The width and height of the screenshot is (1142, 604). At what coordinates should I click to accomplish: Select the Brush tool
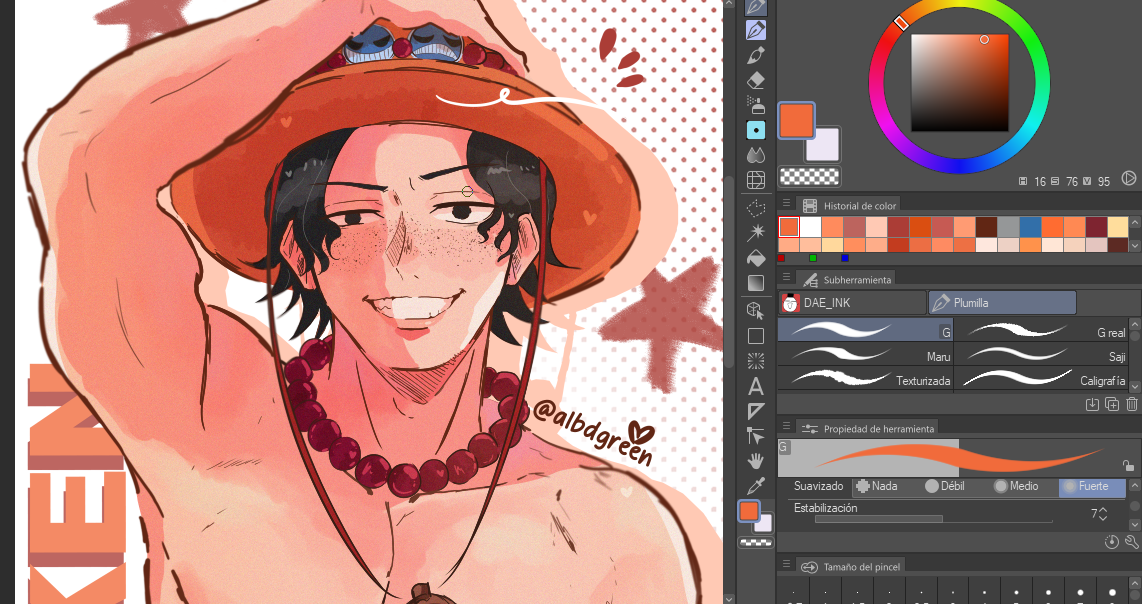[756, 55]
